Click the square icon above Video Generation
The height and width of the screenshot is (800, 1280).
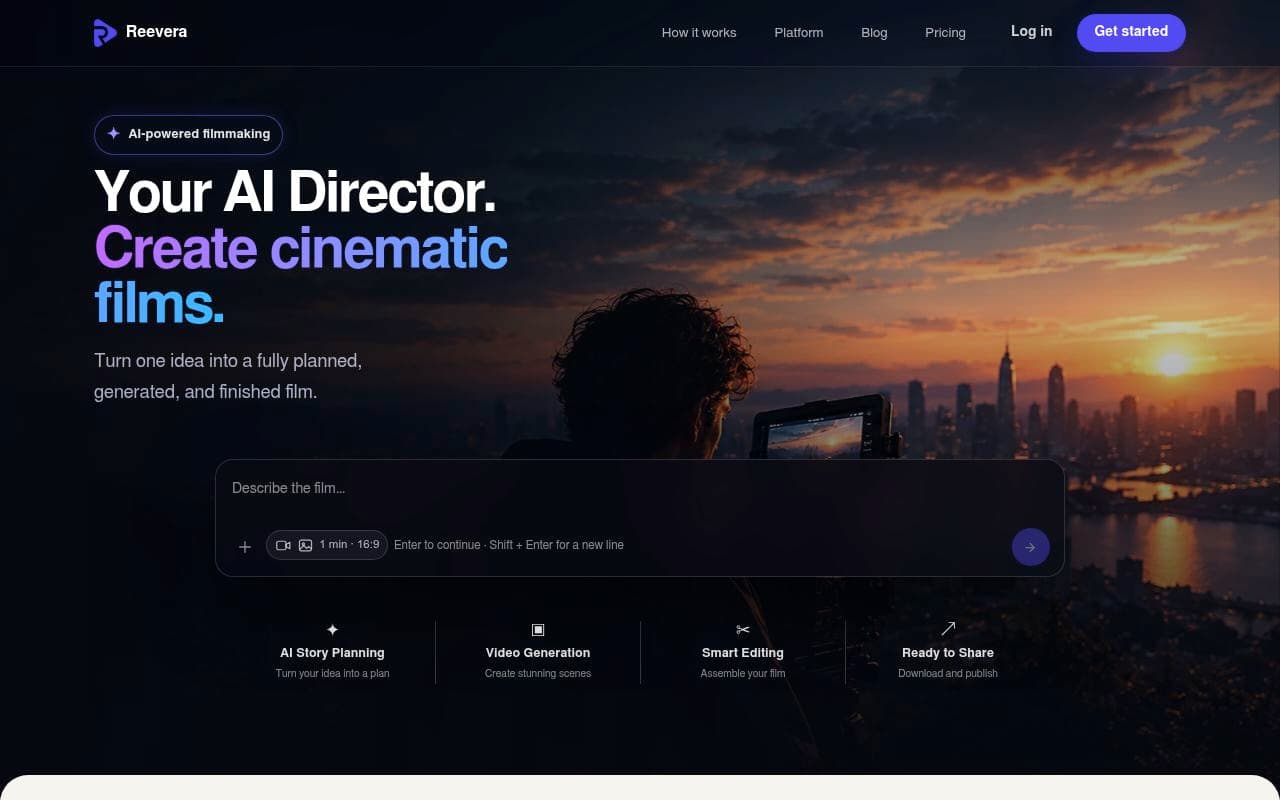pyautogui.click(x=538, y=629)
